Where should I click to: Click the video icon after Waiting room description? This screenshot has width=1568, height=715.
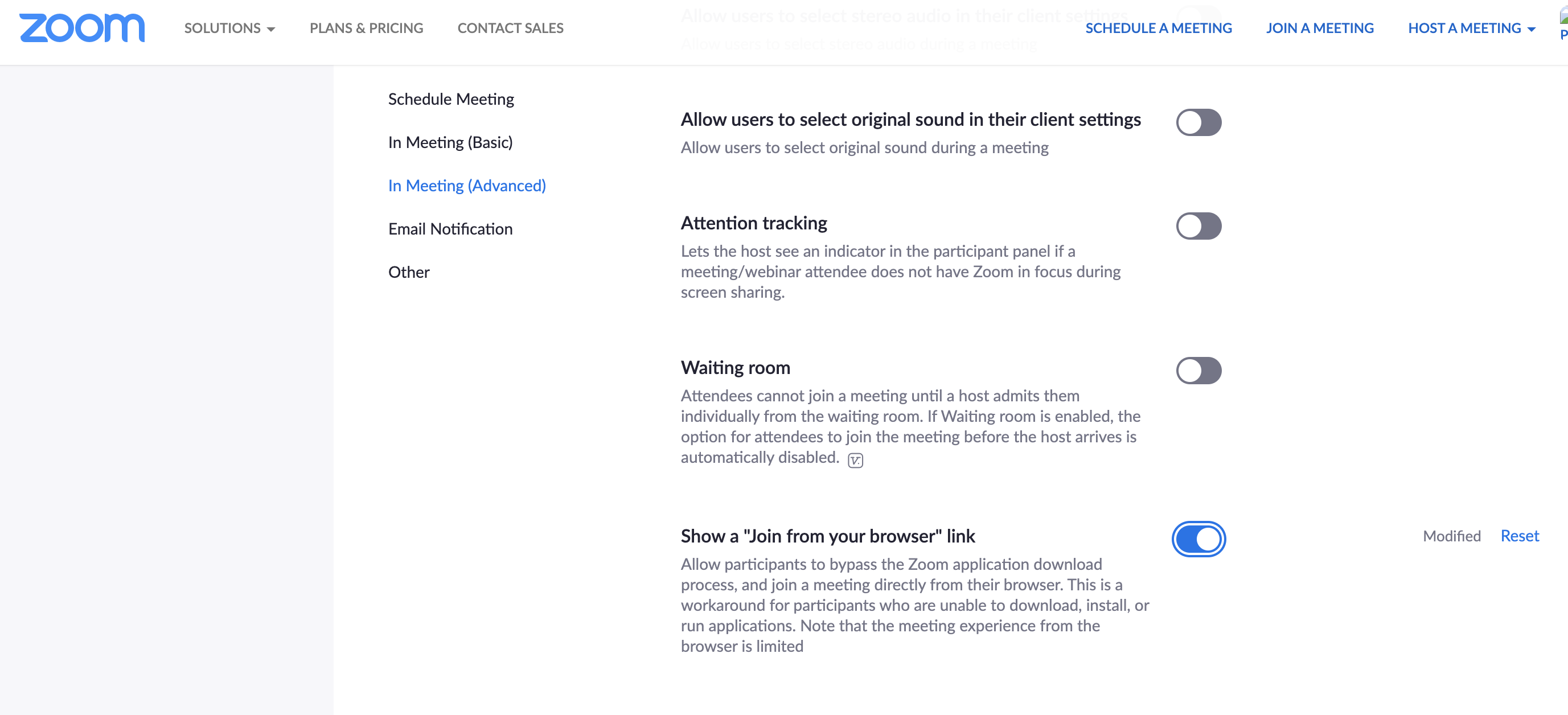click(x=855, y=461)
